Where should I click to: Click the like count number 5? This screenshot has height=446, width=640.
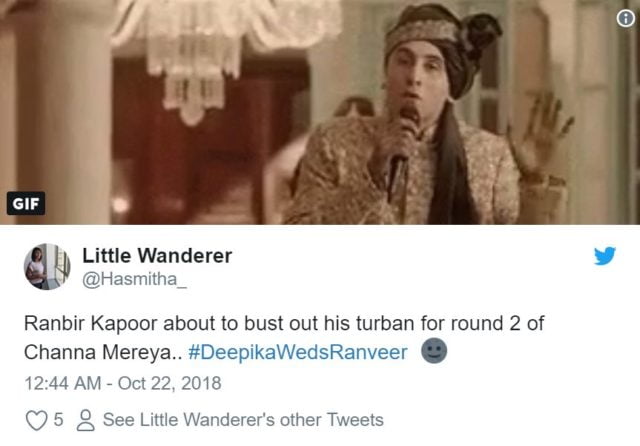[59, 420]
